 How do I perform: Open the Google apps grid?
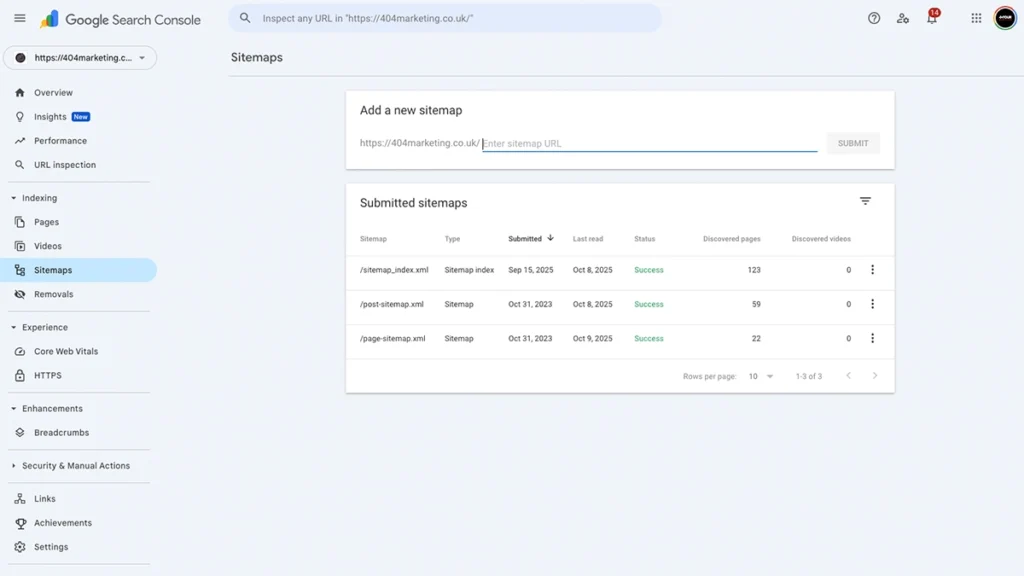[976, 18]
